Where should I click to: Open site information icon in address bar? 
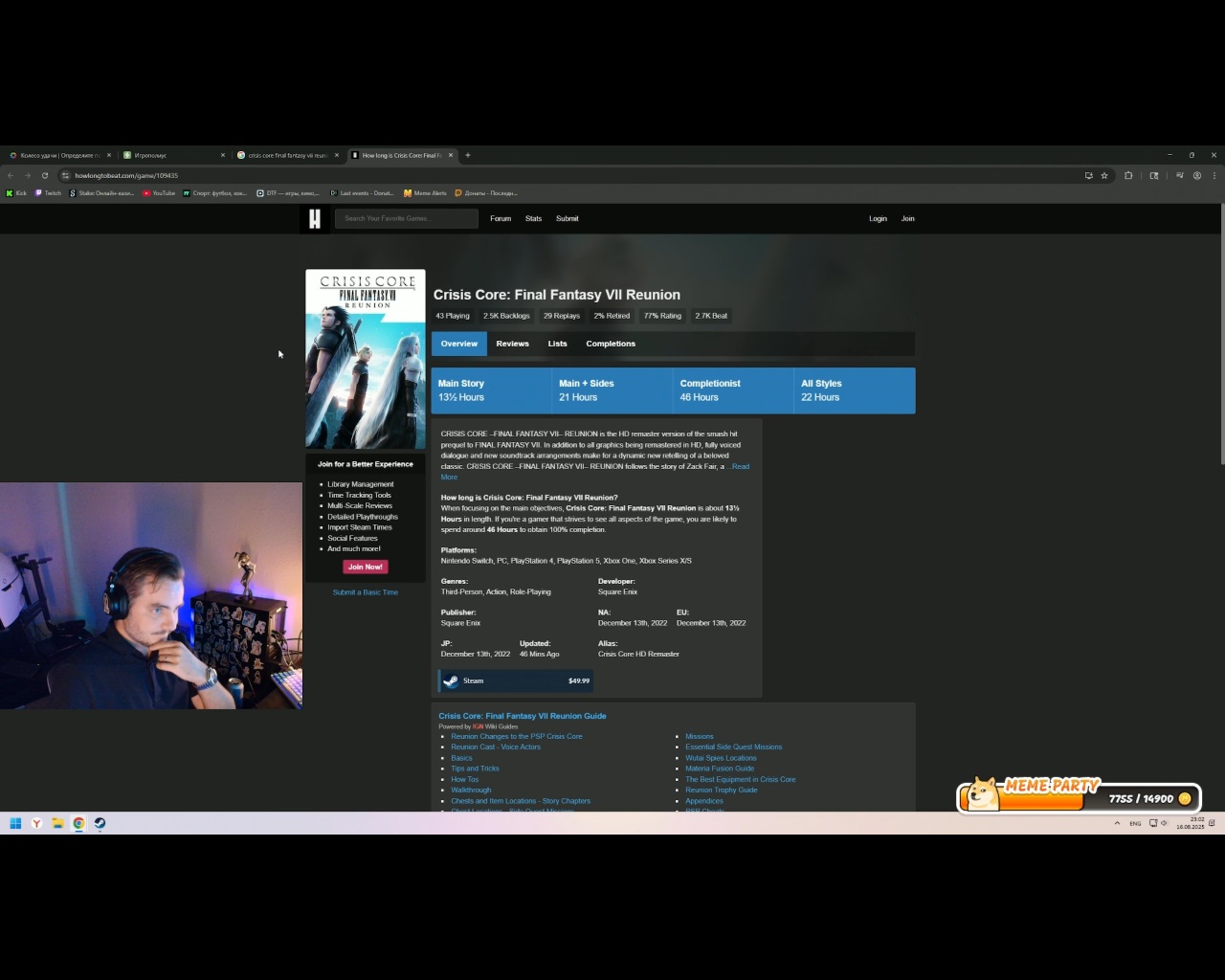[65, 175]
